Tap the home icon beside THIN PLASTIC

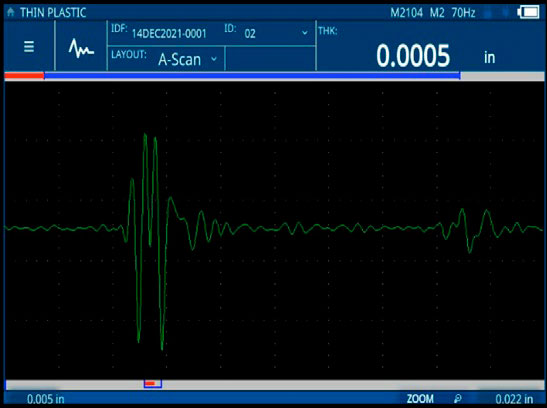point(11,12)
